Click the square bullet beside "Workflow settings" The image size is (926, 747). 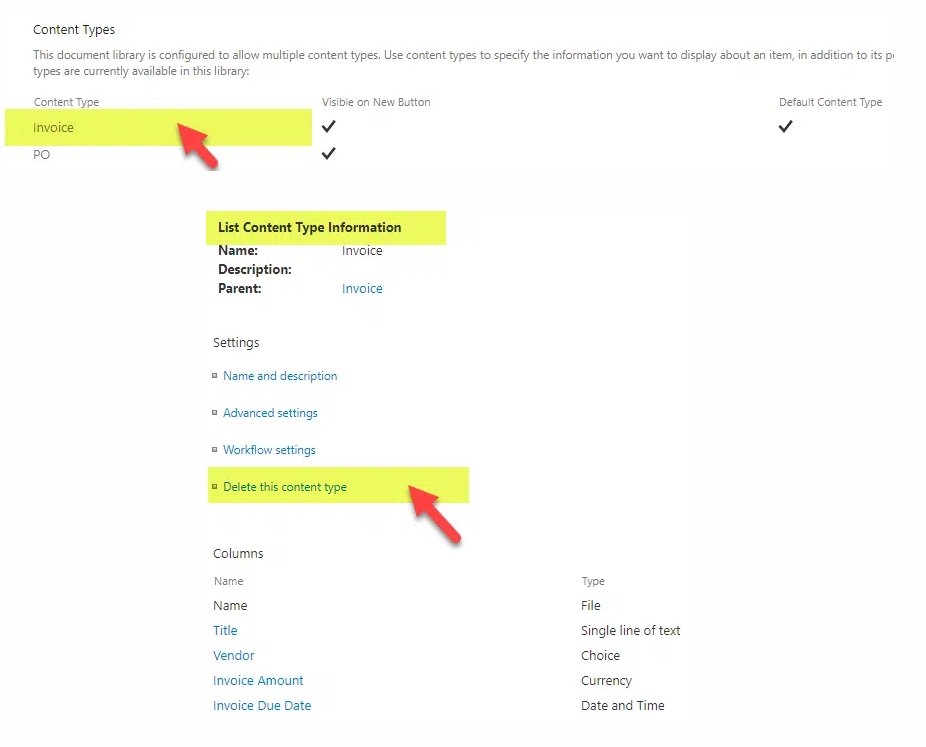click(x=215, y=449)
